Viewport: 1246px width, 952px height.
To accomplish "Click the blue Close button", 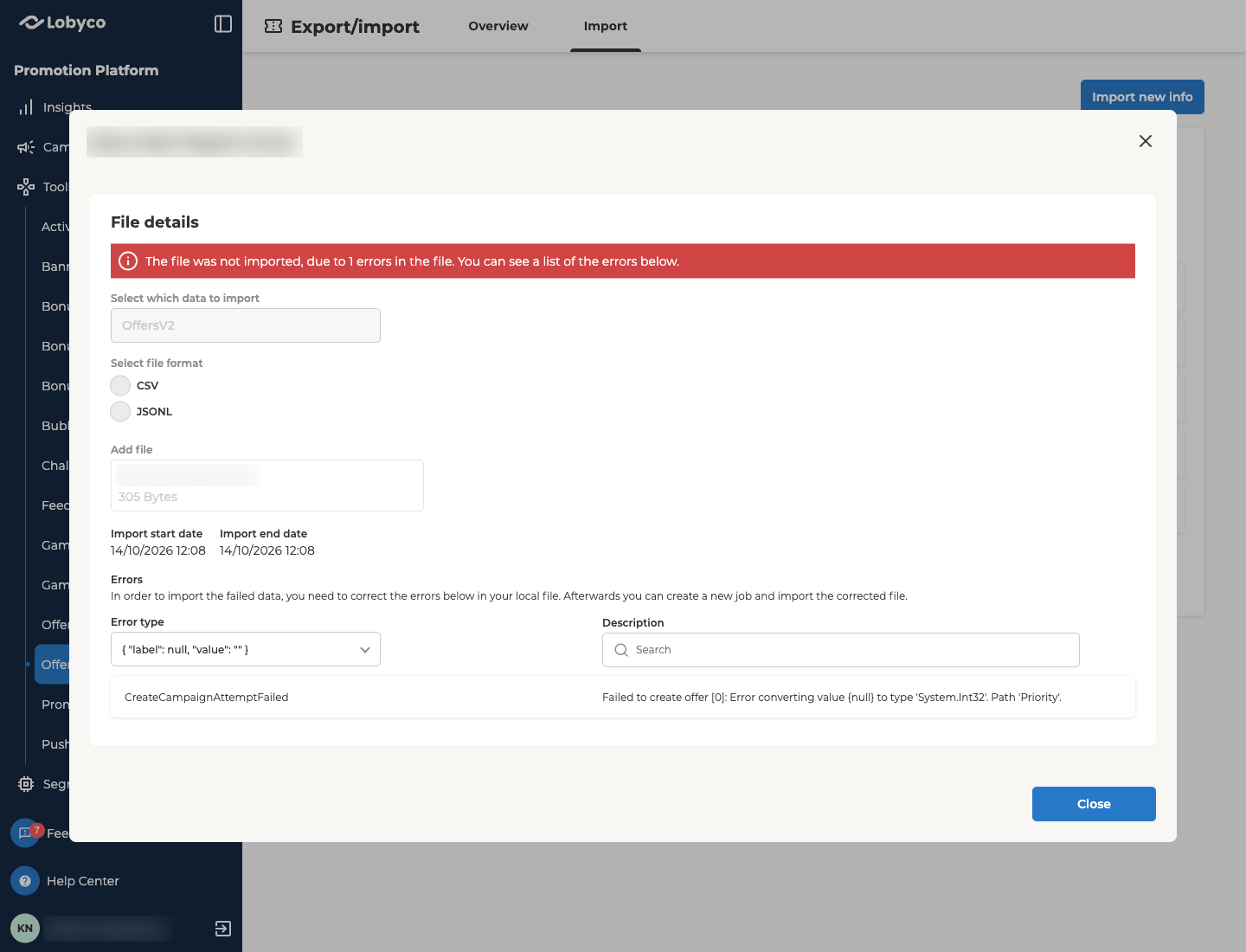I will 1094,804.
